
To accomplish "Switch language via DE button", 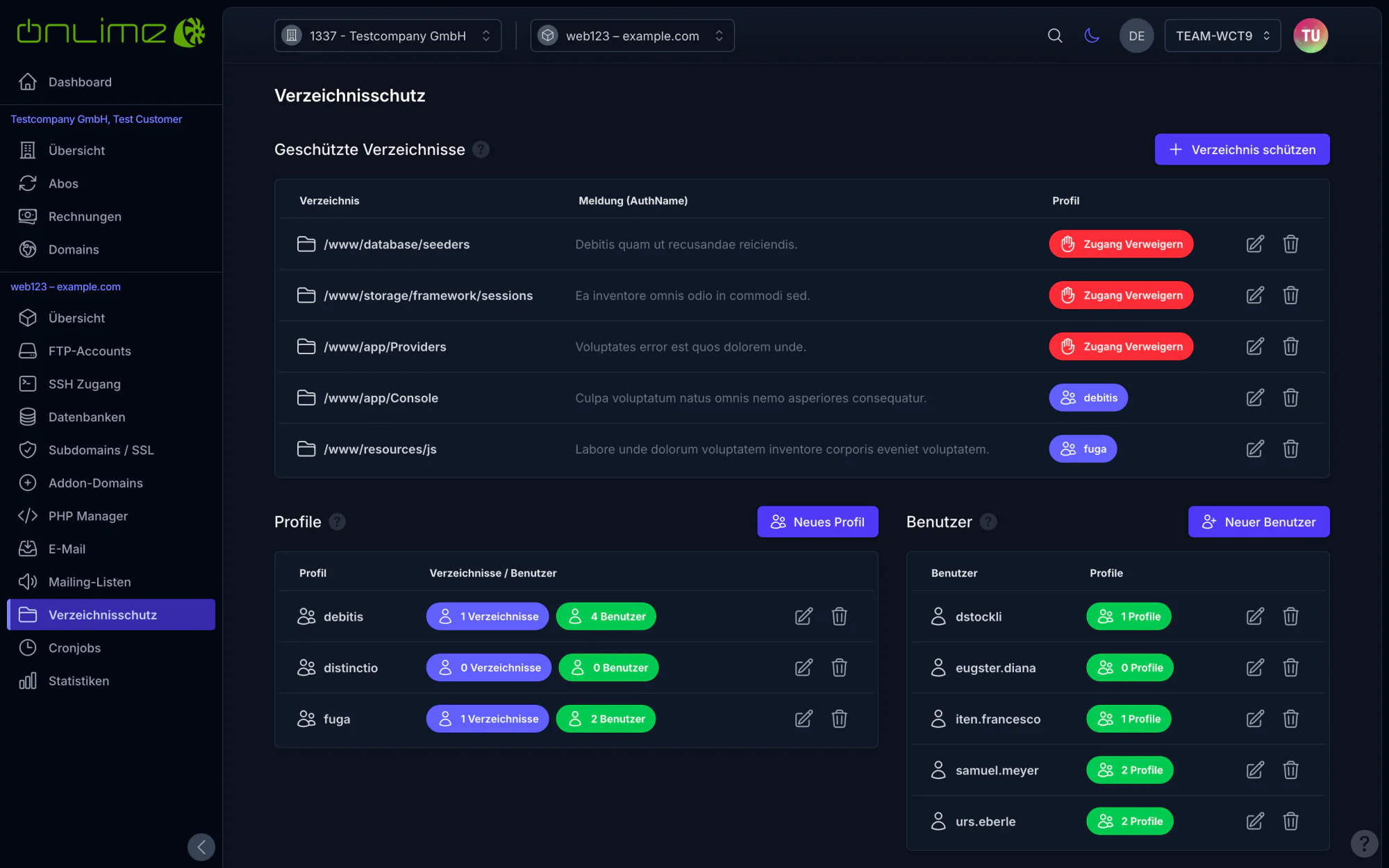I will [1136, 35].
